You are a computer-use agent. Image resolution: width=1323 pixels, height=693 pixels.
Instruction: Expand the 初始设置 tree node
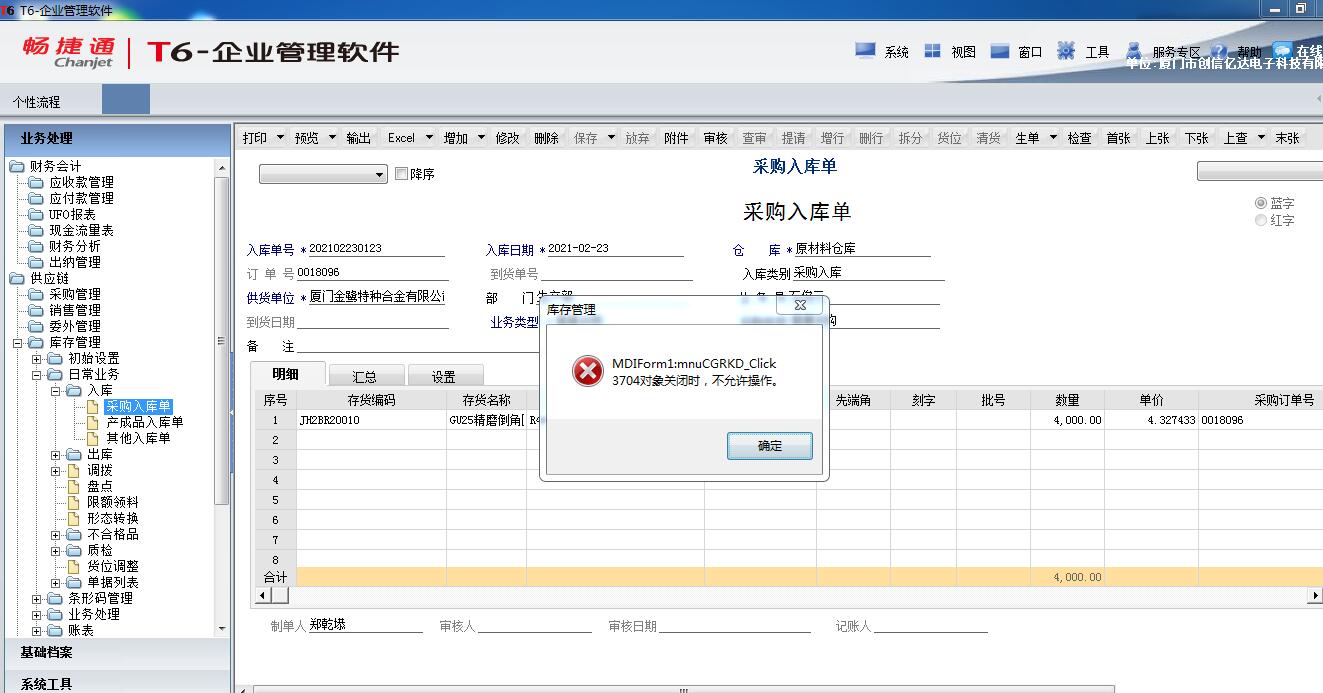[x=37, y=359]
